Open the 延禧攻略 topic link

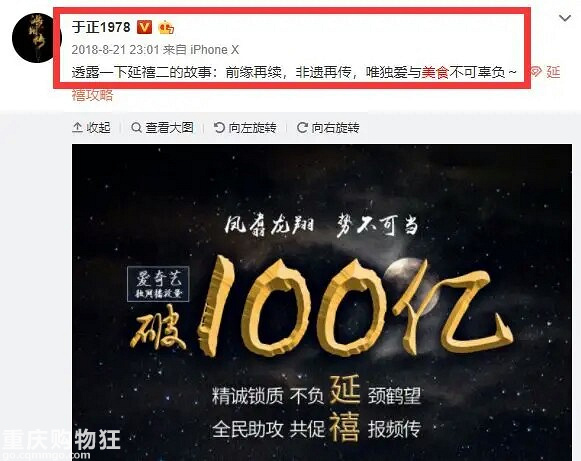pos(92,95)
